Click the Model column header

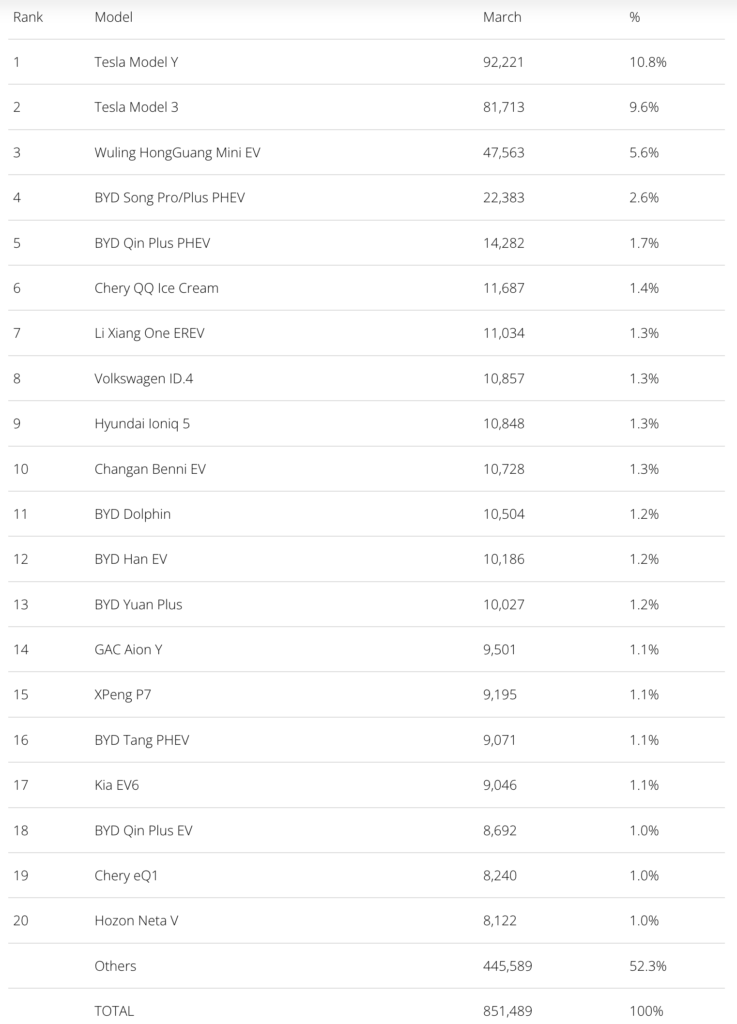coord(113,17)
